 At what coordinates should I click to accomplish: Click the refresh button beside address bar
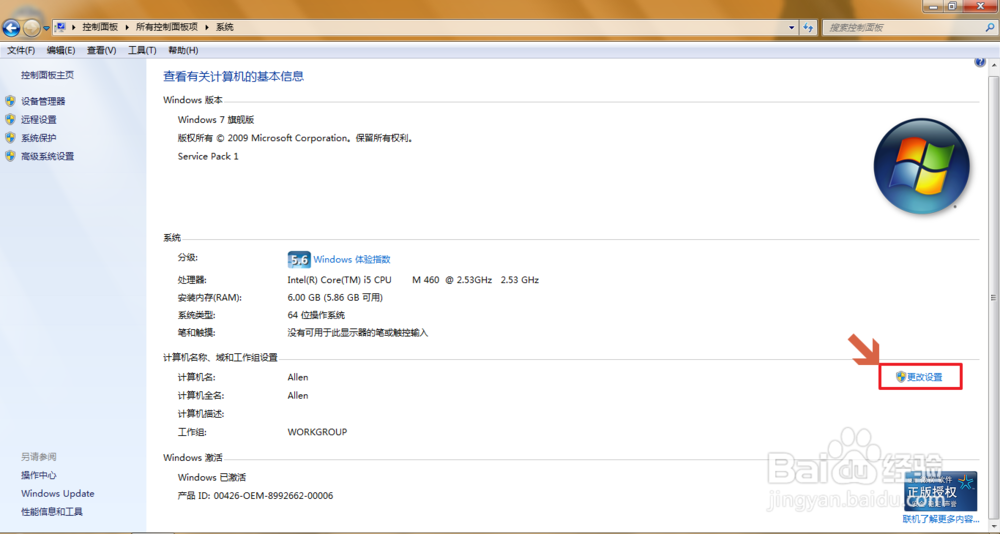click(x=808, y=27)
